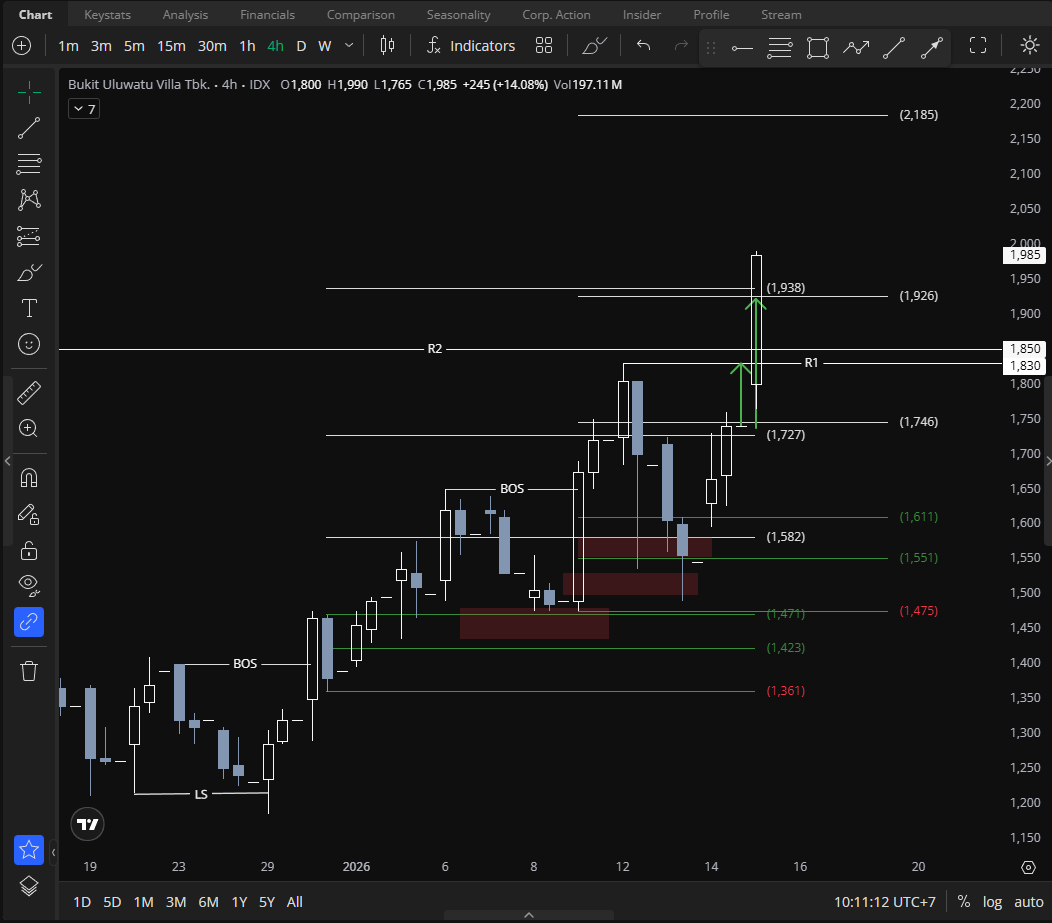
Task: Open the candlestick chart type selector
Action: (x=387, y=46)
